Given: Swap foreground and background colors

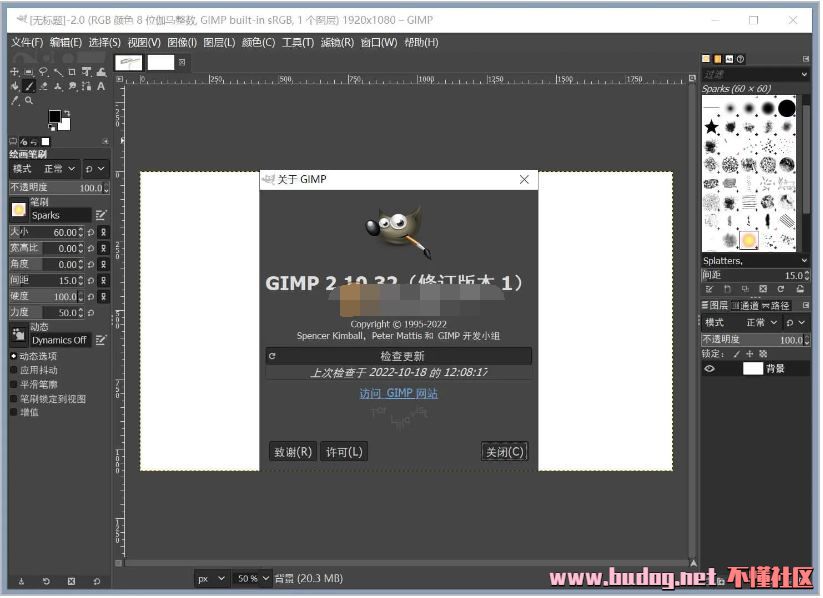Looking at the screenshot, I should click(x=67, y=113).
